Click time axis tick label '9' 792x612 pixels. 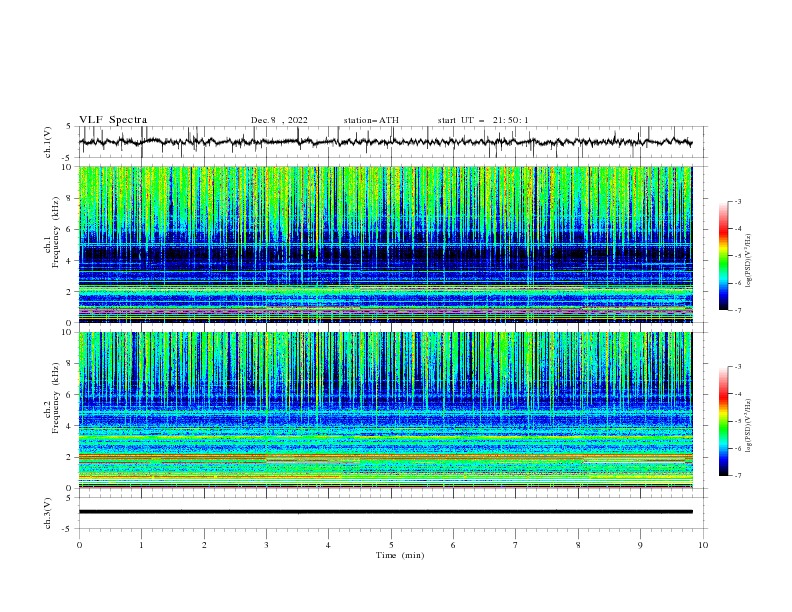tap(640, 545)
